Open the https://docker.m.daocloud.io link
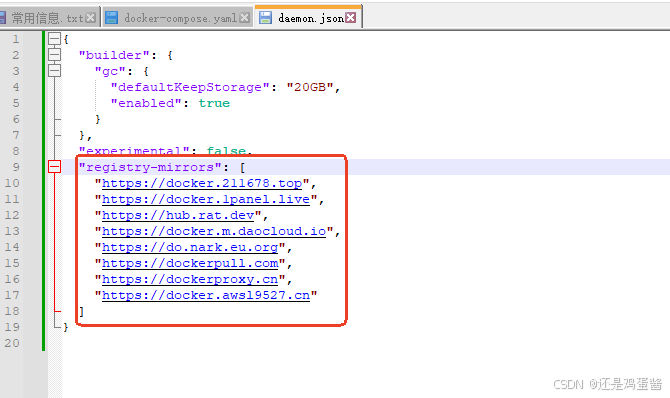Screen dimensions: 670x398 214,232
